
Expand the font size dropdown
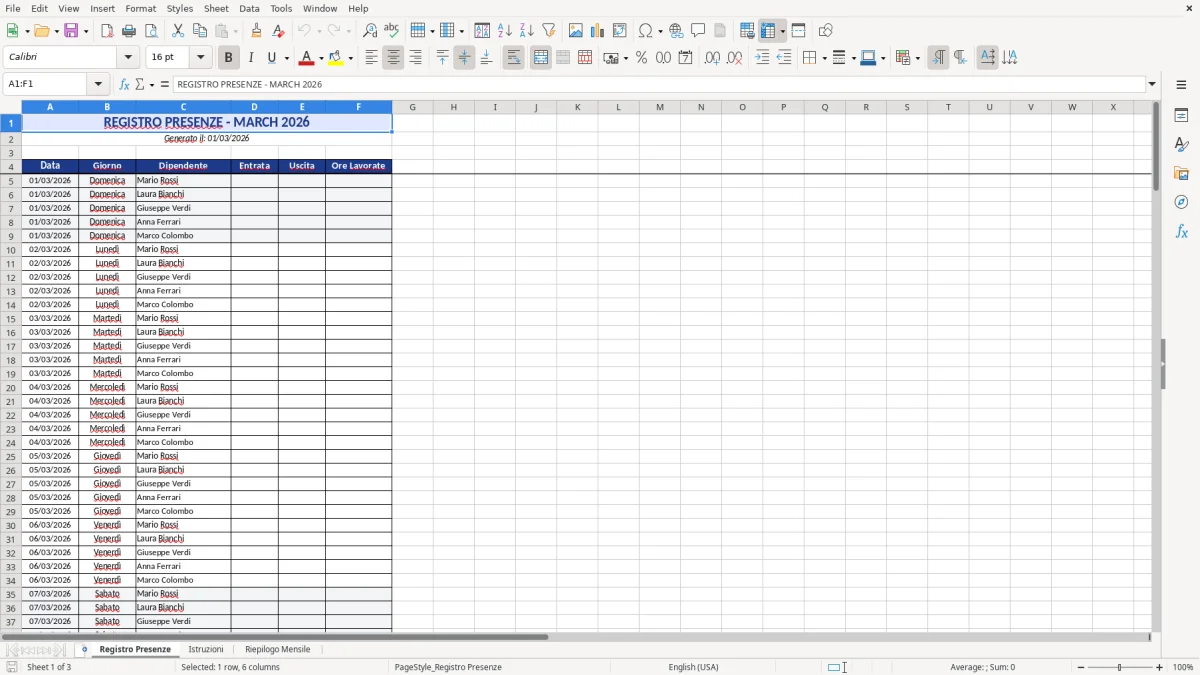pos(200,57)
